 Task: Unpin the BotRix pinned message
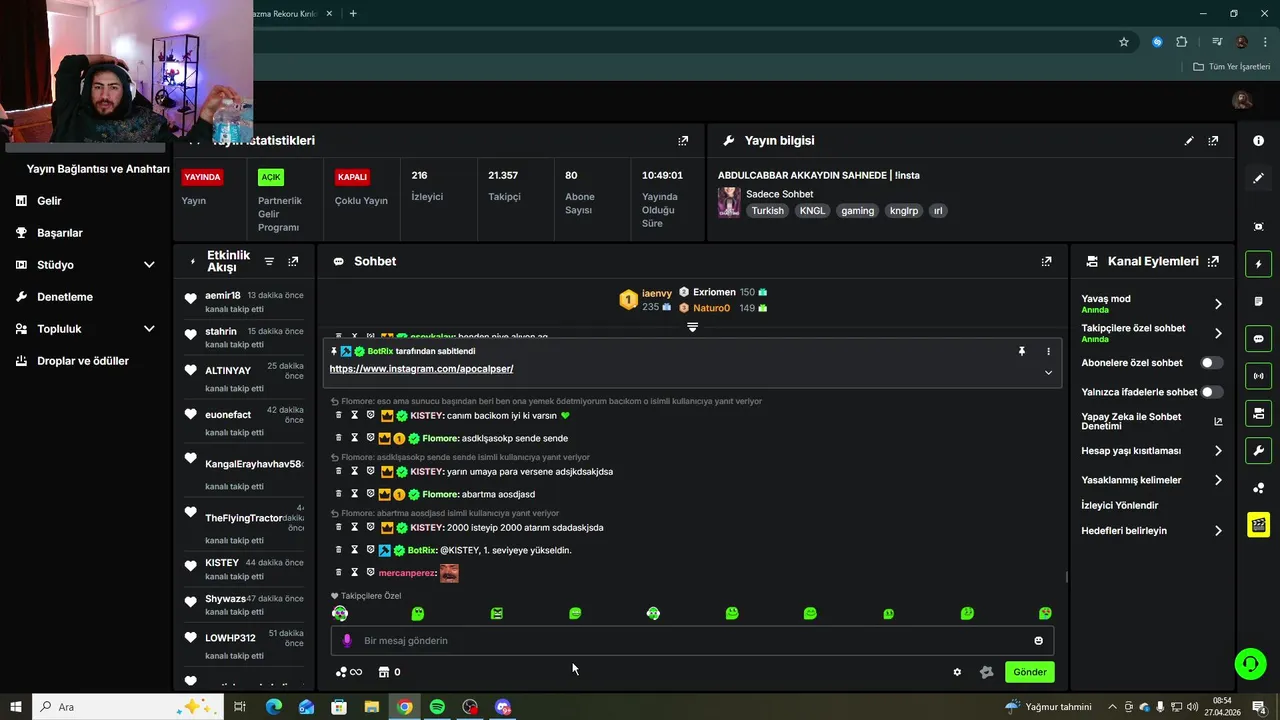(1022, 351)
